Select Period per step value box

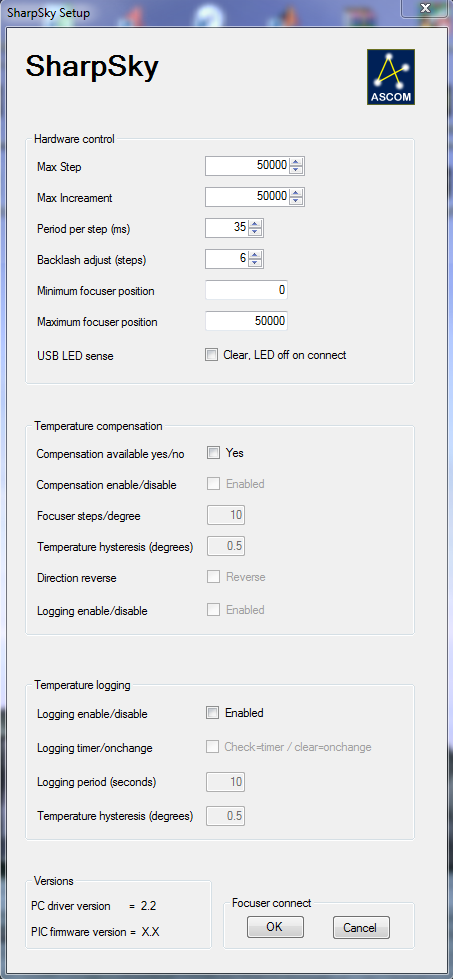pyautogui.click(x=226, y=228)
